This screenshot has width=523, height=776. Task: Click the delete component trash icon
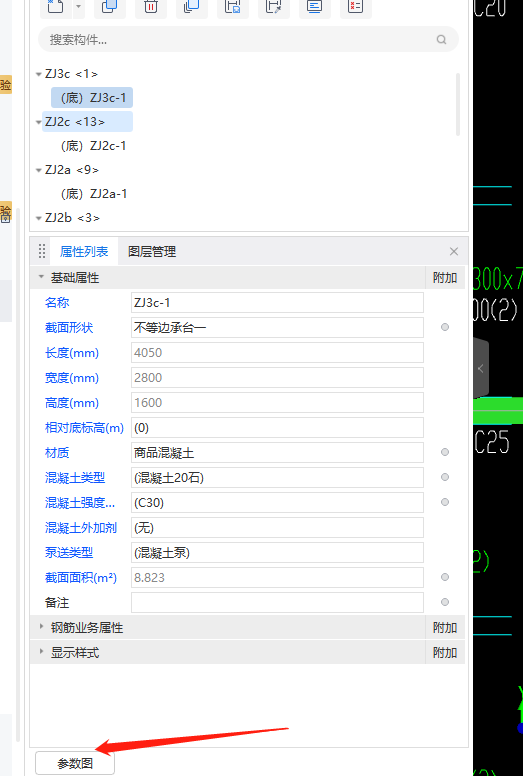click(x=151, y=6)
